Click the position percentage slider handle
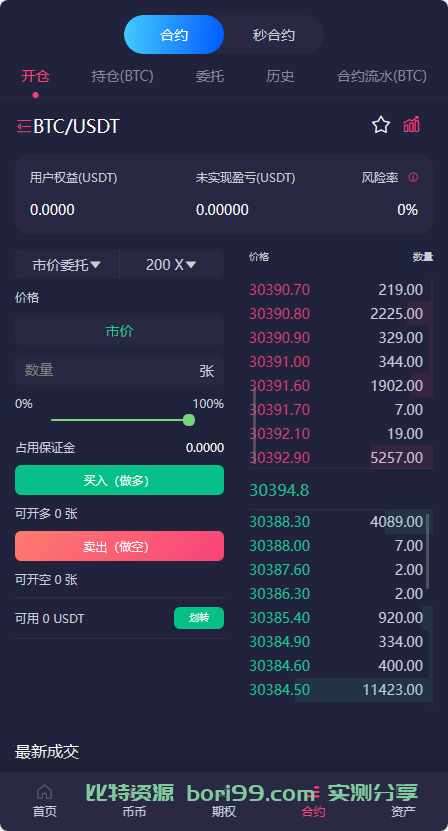The height and width of the screenshot is (831, 448). point(188,420)
